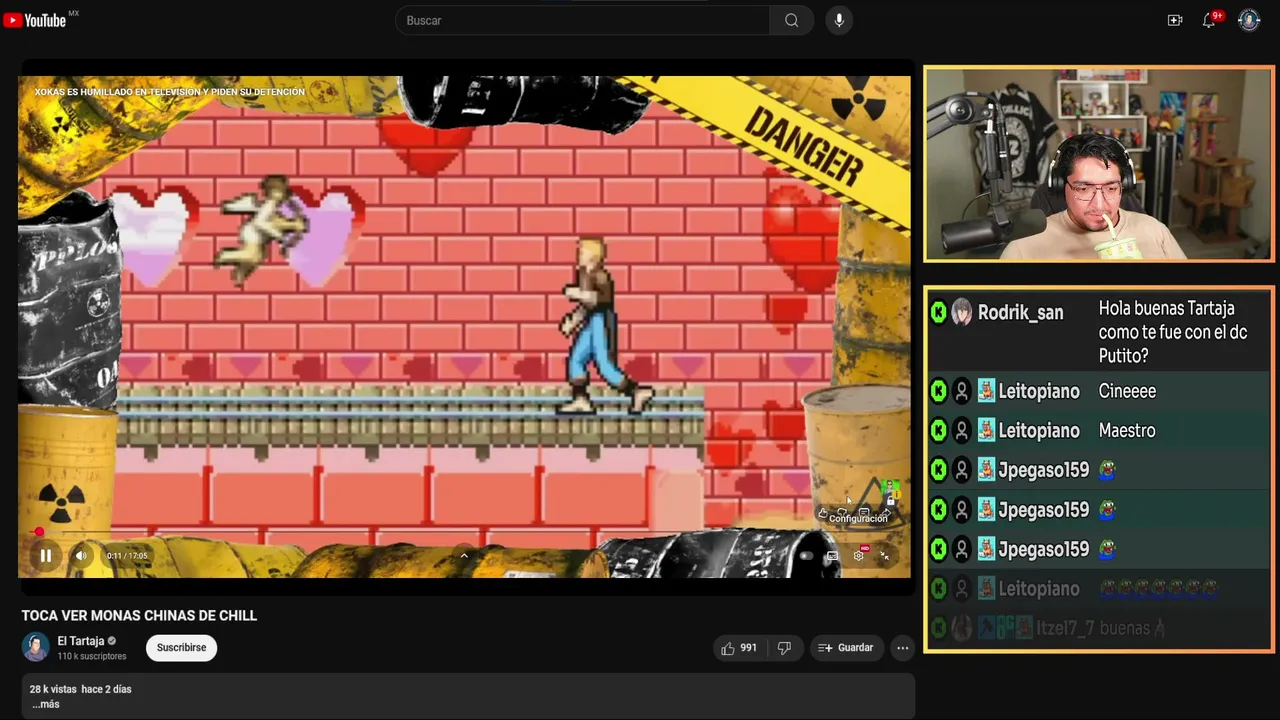The image size is (1280, 720).
Task: Open player settings gear
Action: (858, 556)
